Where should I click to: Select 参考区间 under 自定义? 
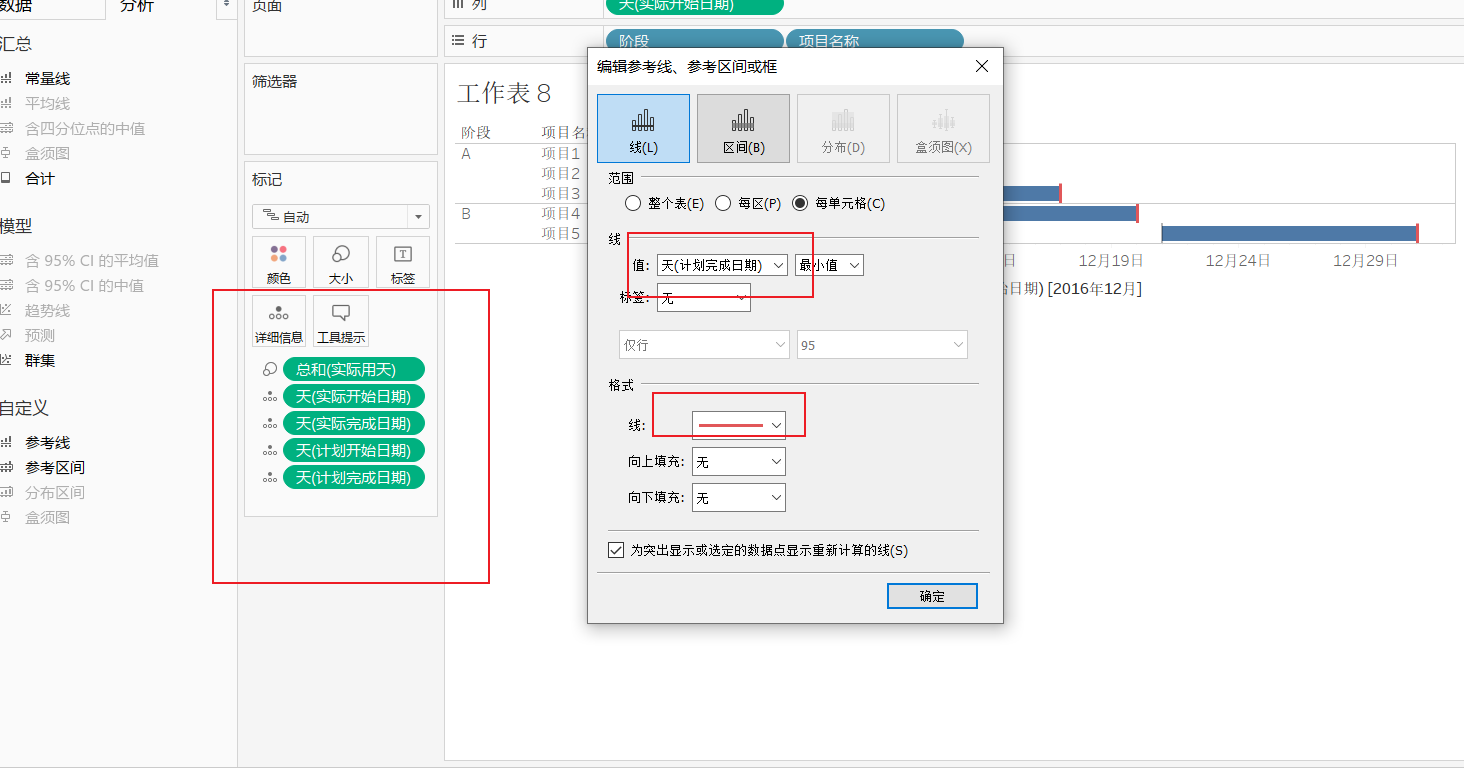pos(55,468)
